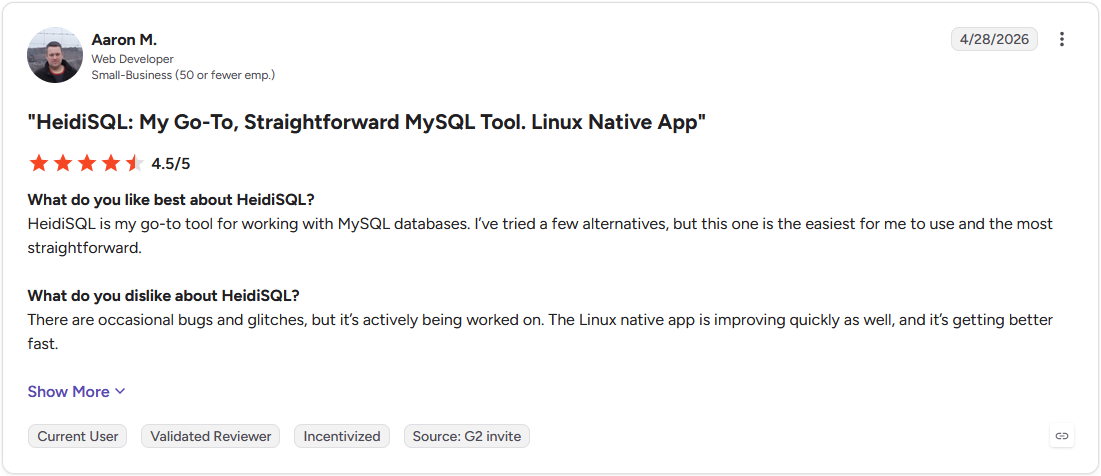
Task: Click the Source: G2 invite tag
Action: tap(467, 436)
